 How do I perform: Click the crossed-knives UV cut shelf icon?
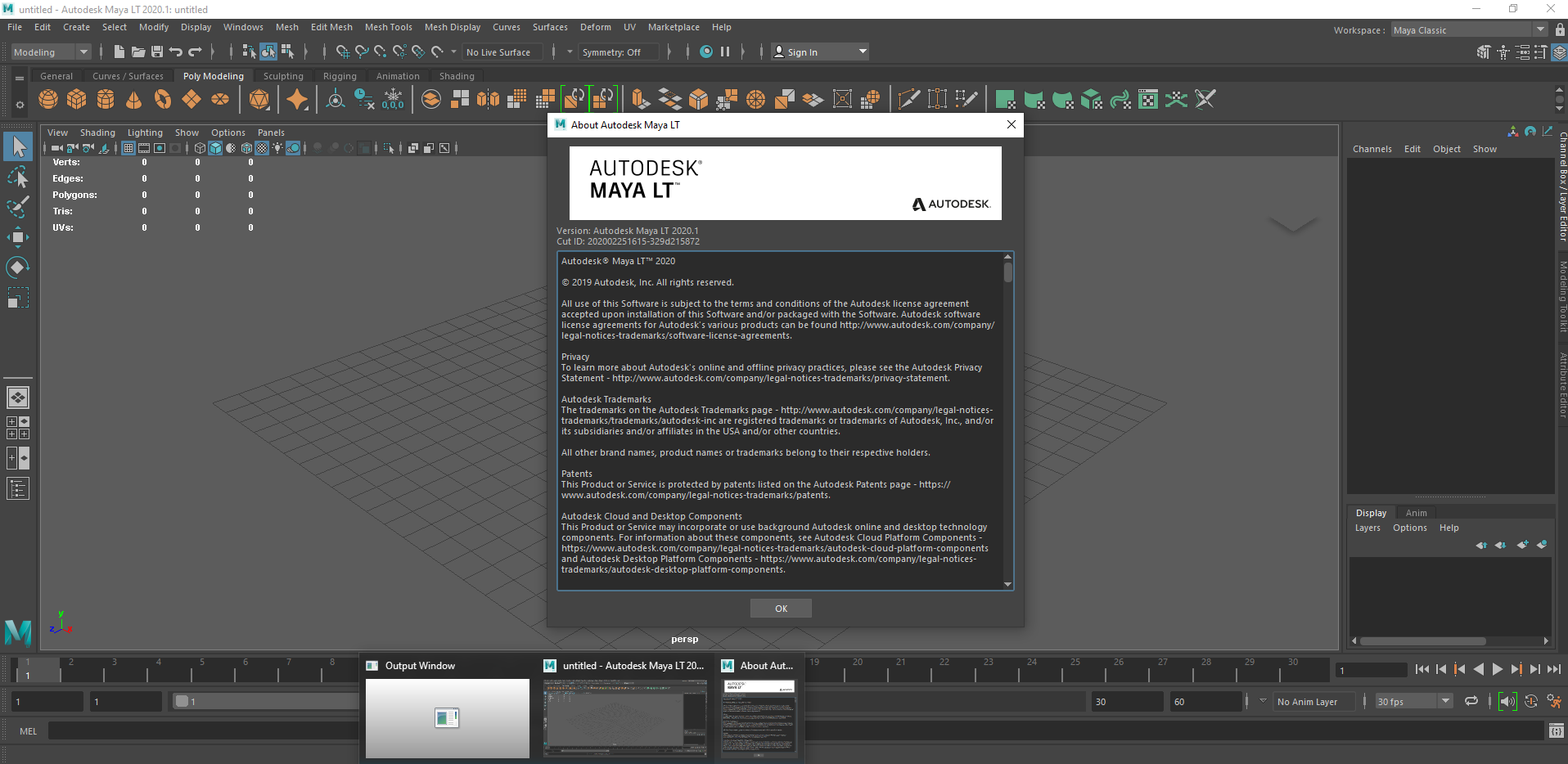1205,100
